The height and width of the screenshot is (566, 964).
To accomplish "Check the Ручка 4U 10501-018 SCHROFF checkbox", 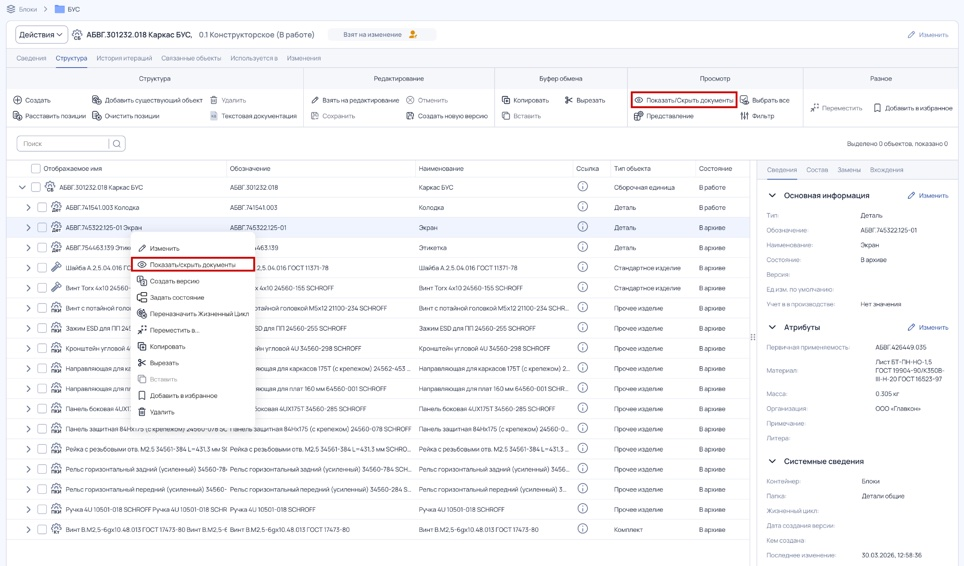I will pos(42,509).
